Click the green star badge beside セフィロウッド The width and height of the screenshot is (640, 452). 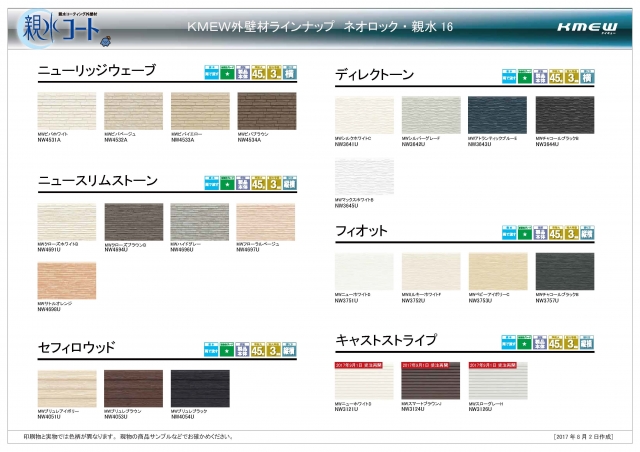(x=227, y=350)
